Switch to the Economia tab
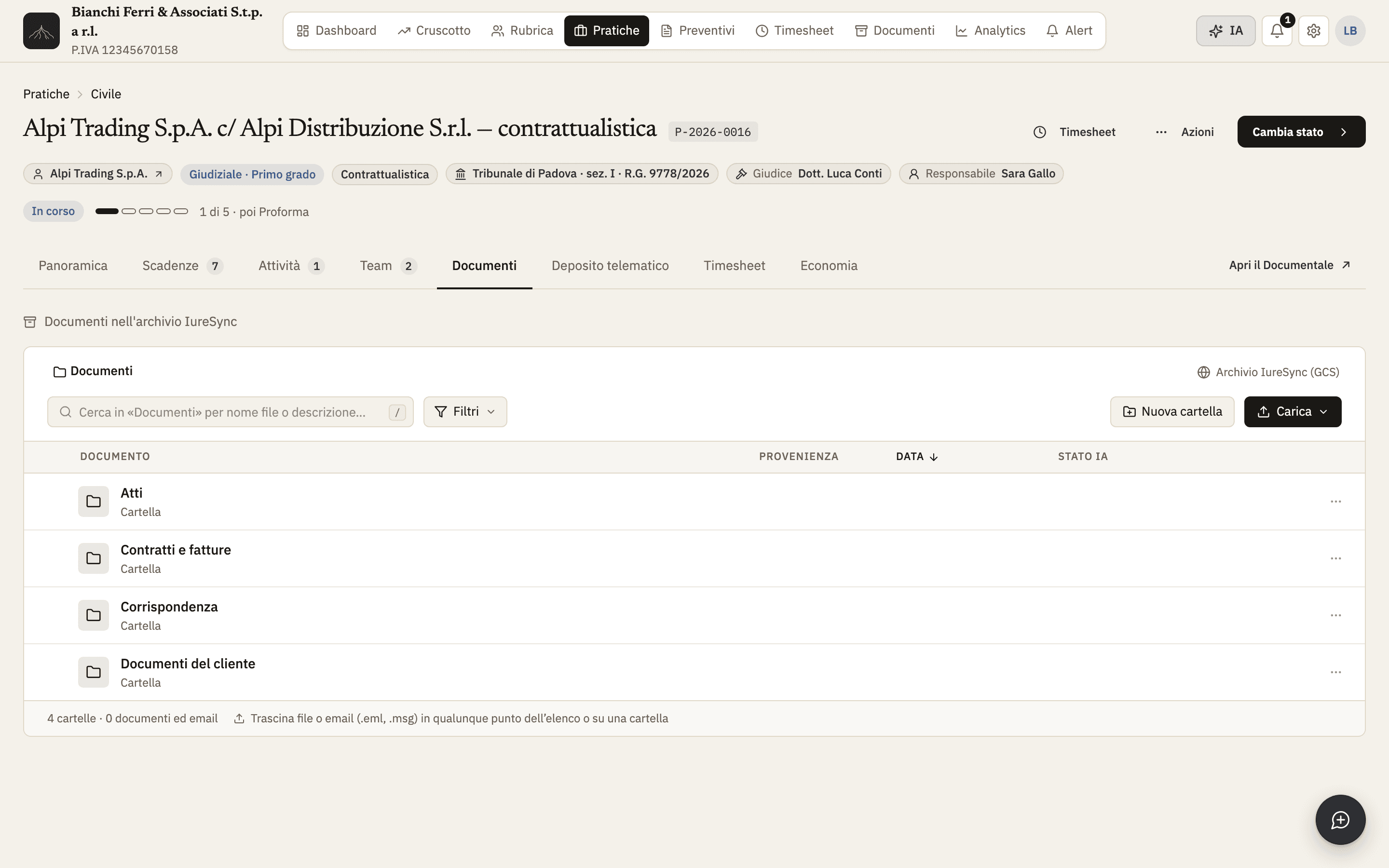Viewport: 1389px width, 868px height. (x=829, y=266)
